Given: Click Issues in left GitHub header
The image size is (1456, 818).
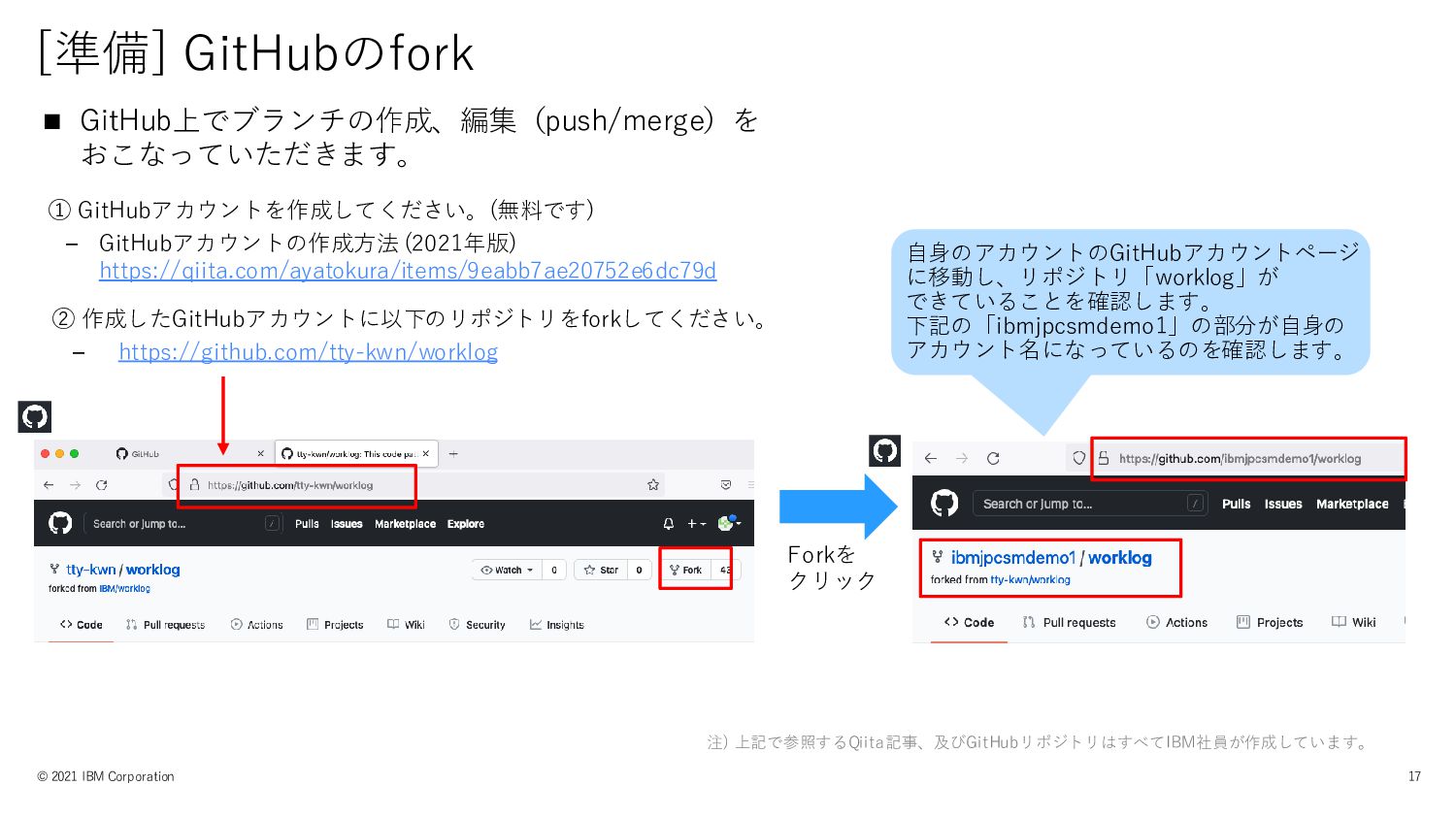Looking at the screenshot, I should click(347, 523).
